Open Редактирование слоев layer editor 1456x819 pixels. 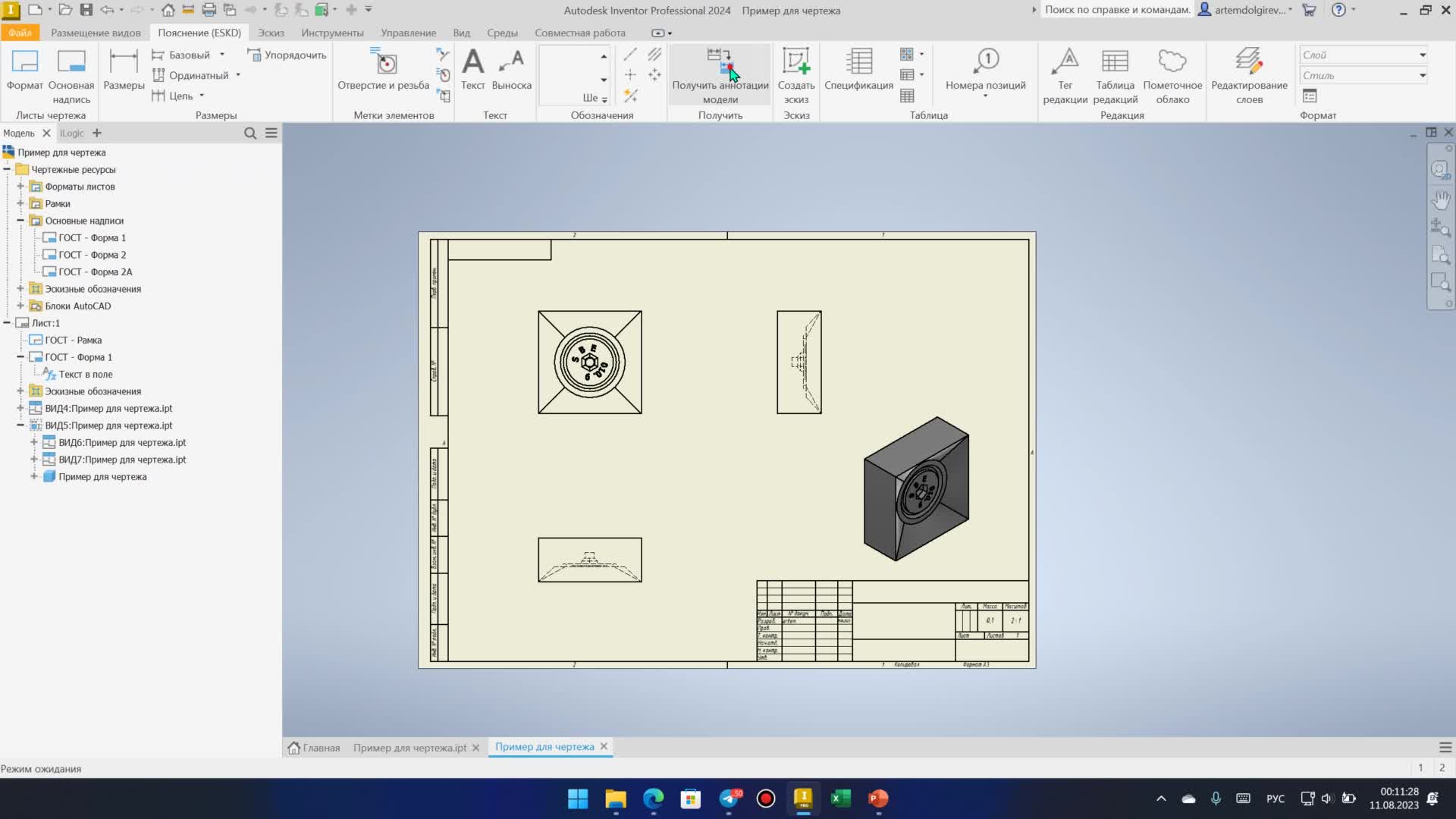[1250, 76]
